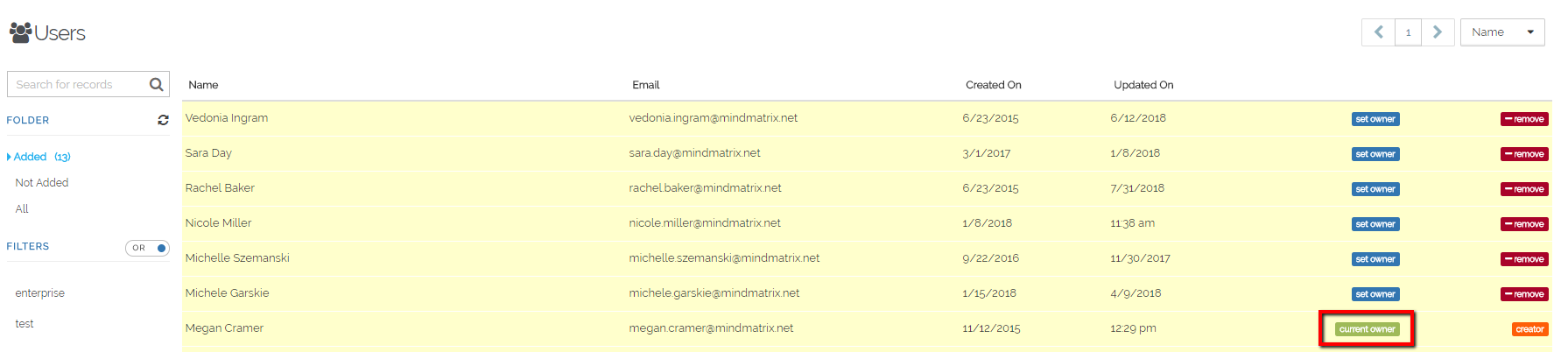Set Sara Day as owner
This screenshot has height=352, width=1568.
(x=1375, y=154)
